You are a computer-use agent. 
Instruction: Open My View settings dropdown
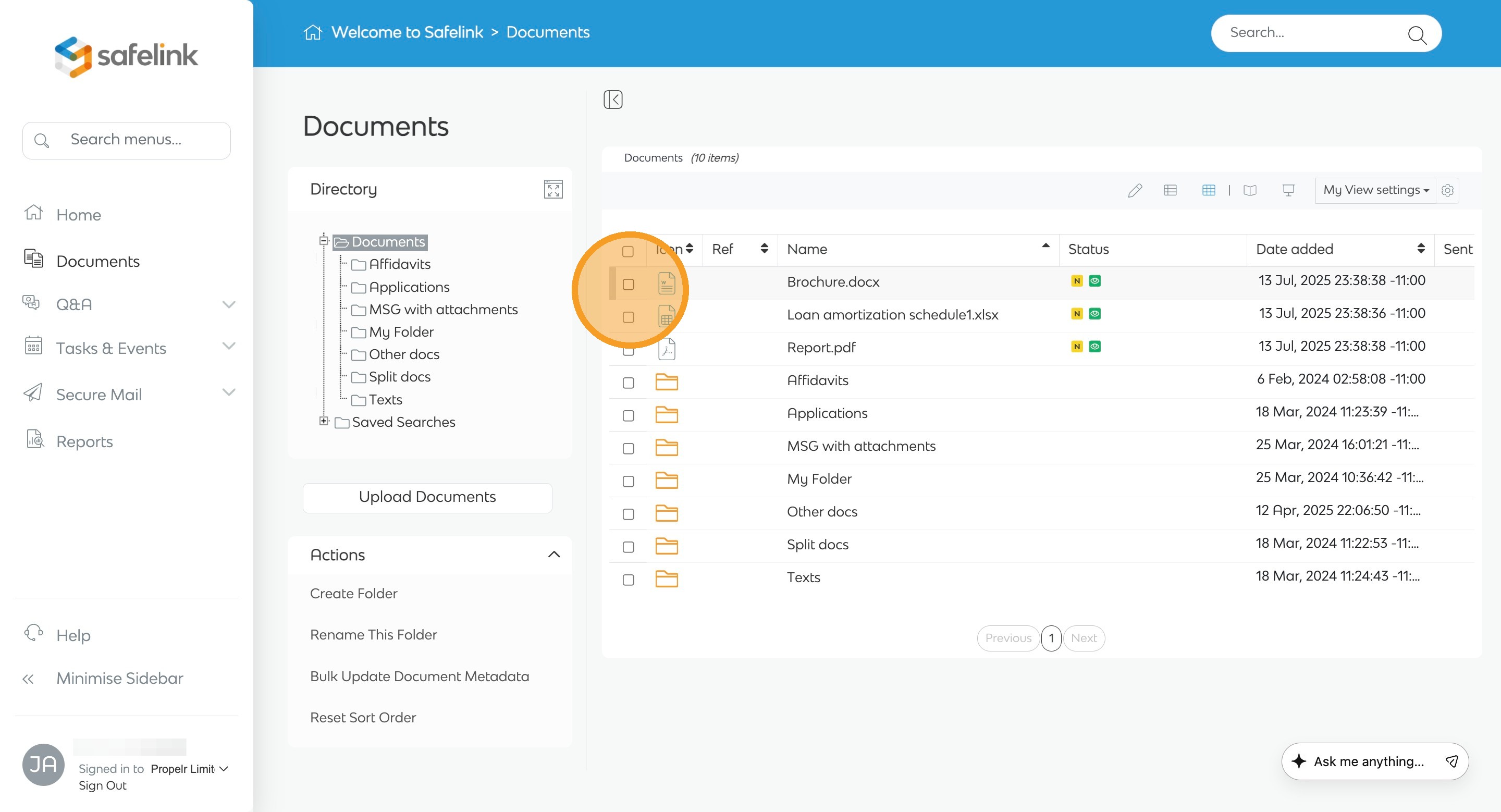pyautogui.click(x=1375, y=190)
